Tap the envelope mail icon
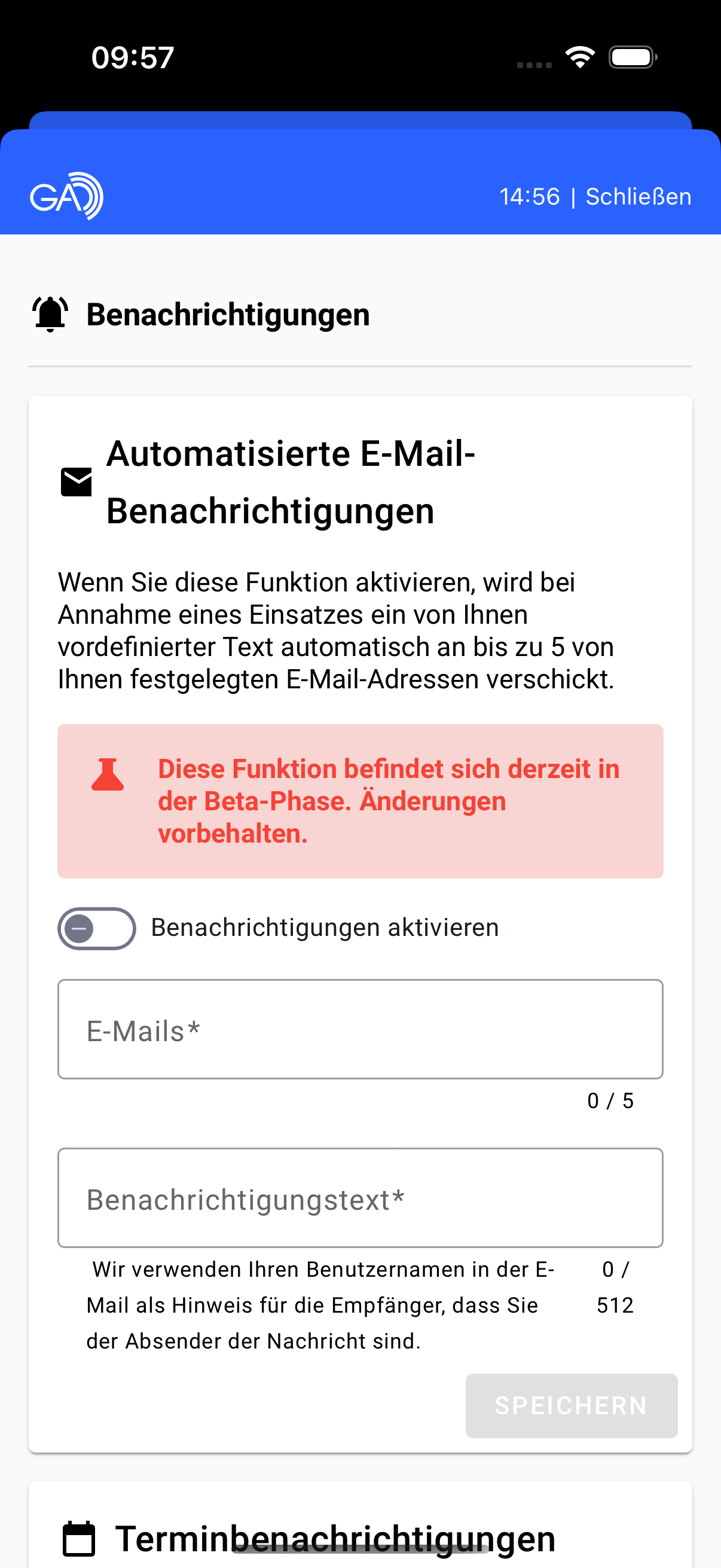The width and height of the screenshot is (721, 1568). [76, 482]
